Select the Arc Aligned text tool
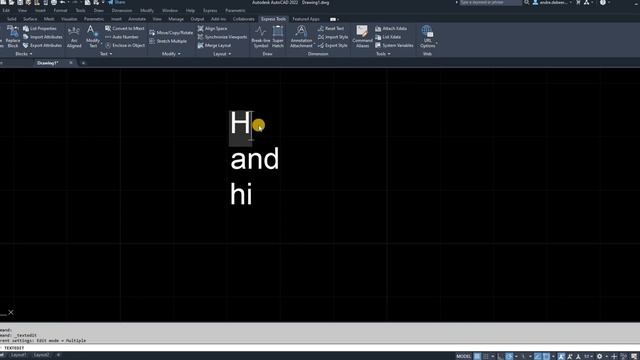 point(74,37)
